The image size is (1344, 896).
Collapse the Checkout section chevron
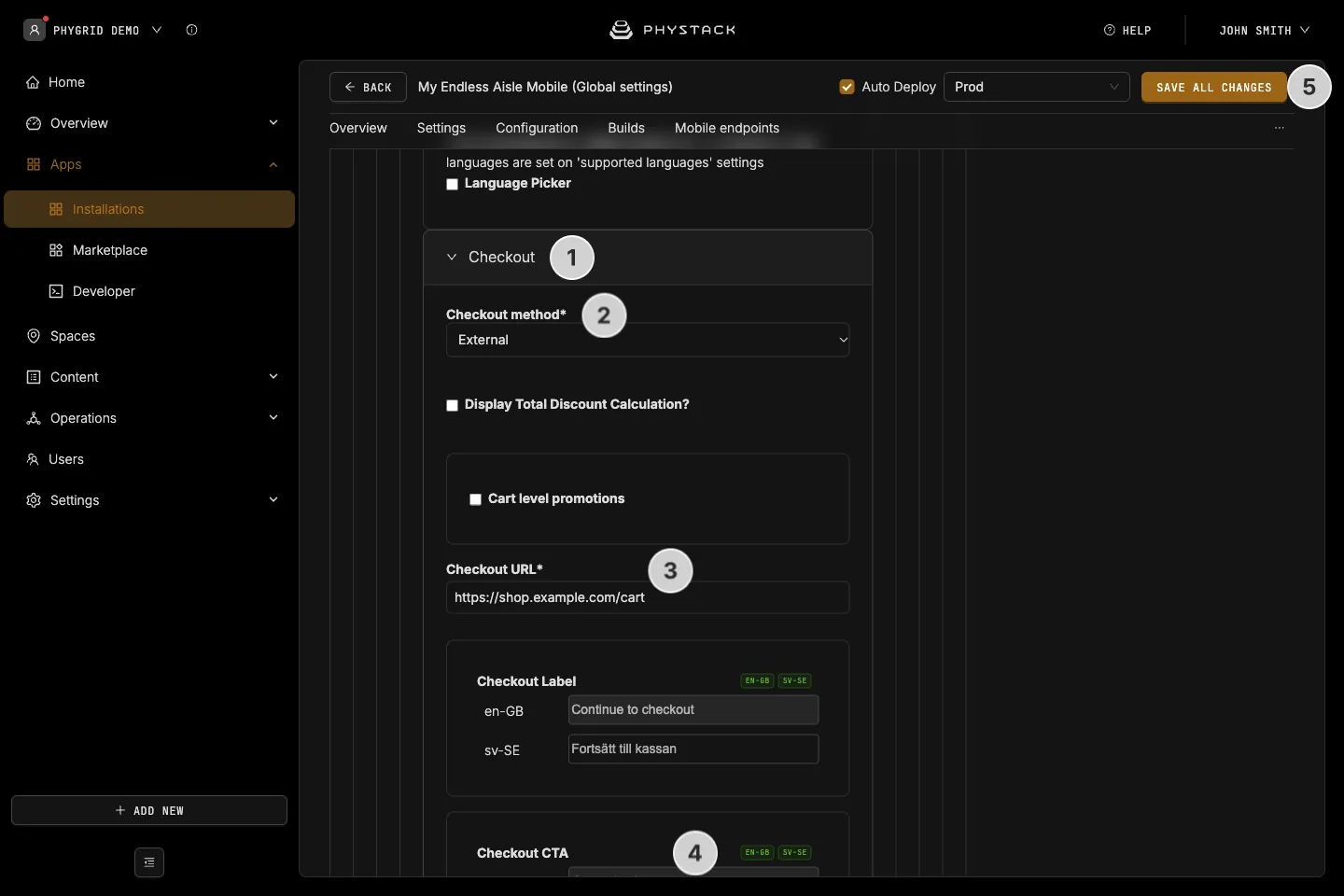[x=452, y=257]
